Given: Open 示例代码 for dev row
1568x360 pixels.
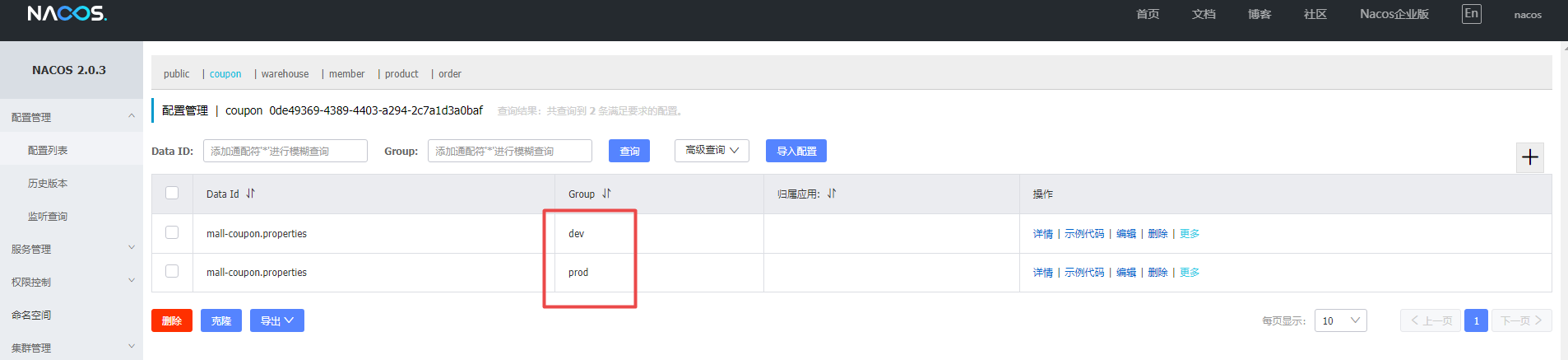Looking at the screenshot, I should coord(1084,234).
